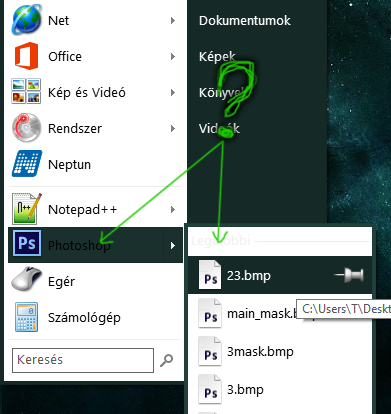
Task: Expand the Net submenu arrow
Action: coord(173,21)
